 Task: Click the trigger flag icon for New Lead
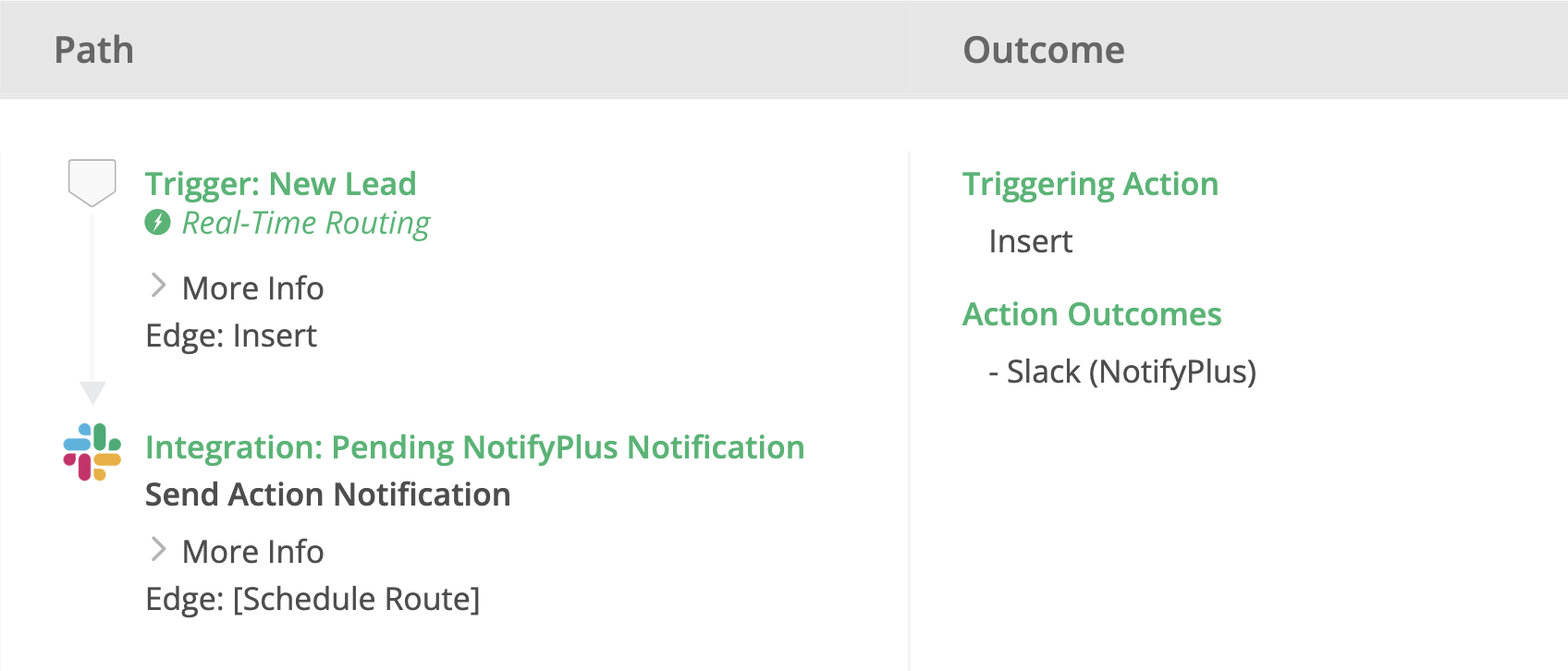[x=92, y=182]
